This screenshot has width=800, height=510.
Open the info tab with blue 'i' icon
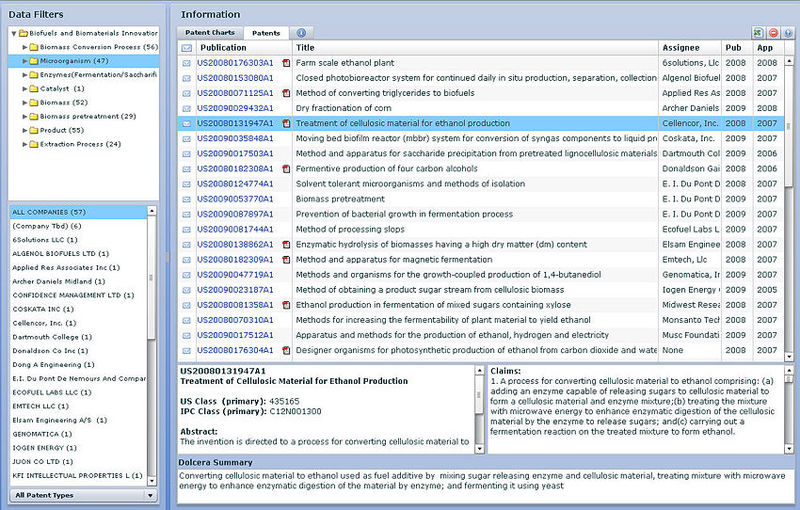tap(302, 33)
